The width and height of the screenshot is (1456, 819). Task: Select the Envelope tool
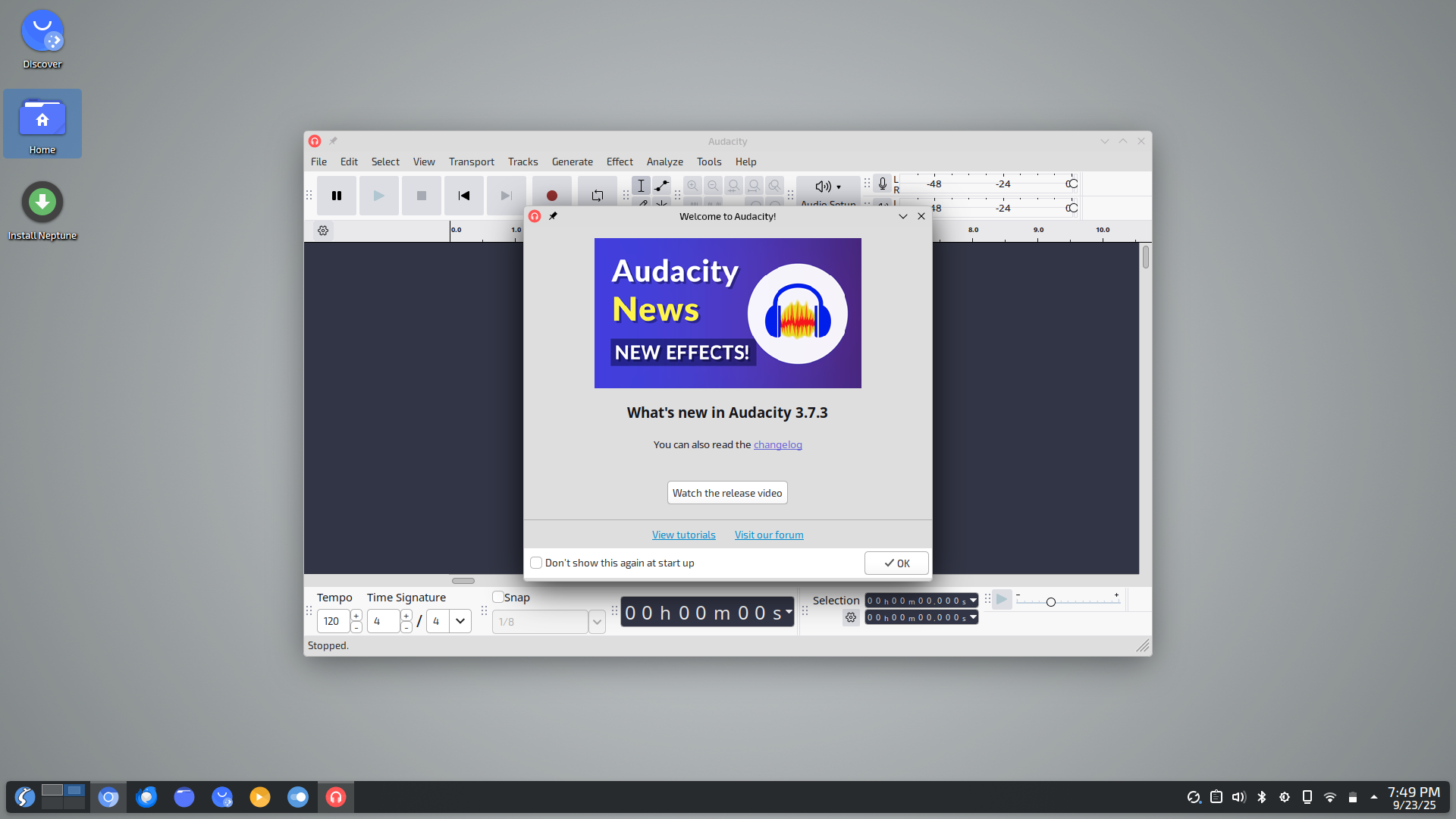[661, 186]
